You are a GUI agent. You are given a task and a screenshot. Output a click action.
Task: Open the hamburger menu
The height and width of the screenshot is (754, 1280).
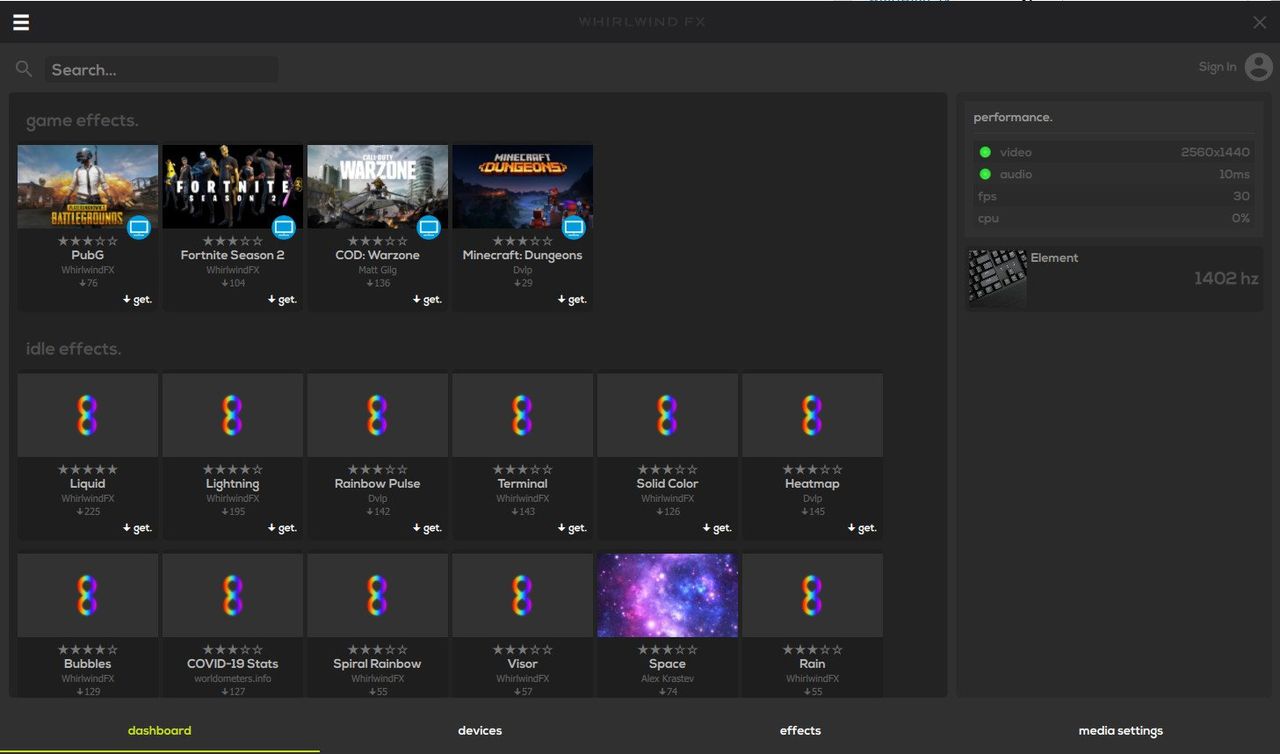pos(21,22)
